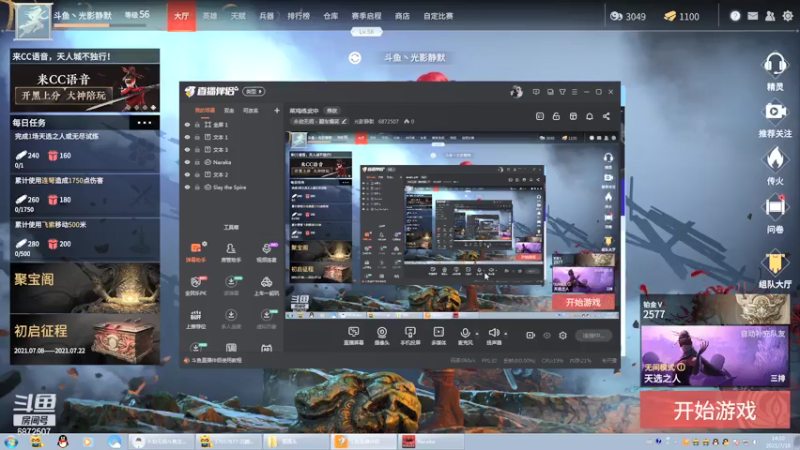Hide the 文本 3 source with its eye icon
Screen dimensions: 800x450
[187, 149]
